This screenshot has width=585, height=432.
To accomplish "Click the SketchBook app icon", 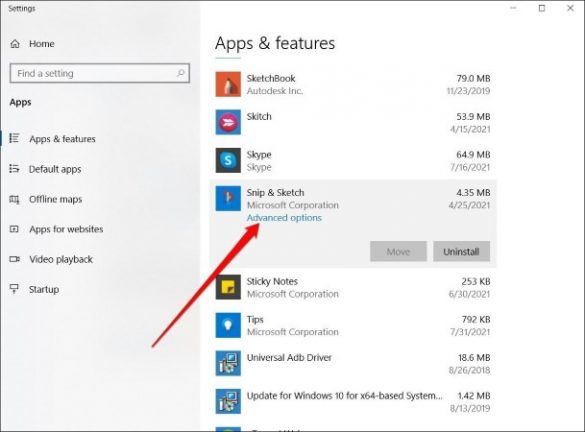I will click(x=228, y=84).
